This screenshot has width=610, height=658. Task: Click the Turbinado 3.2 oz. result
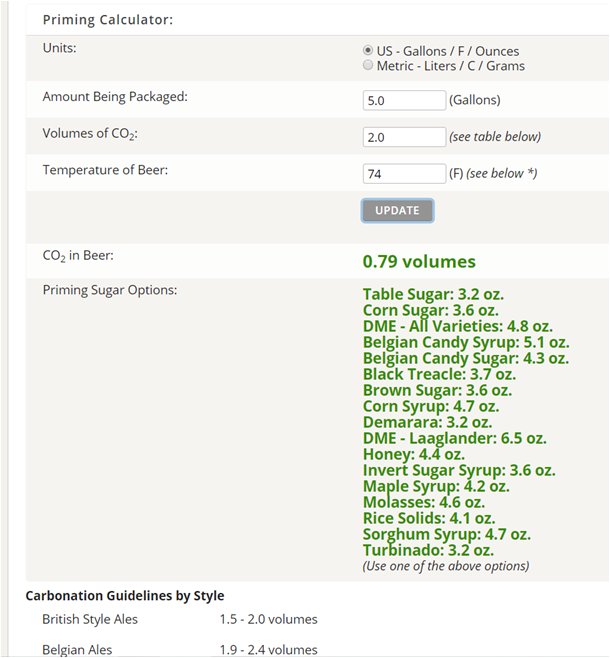pyautogui.click(x=428, y=550)
